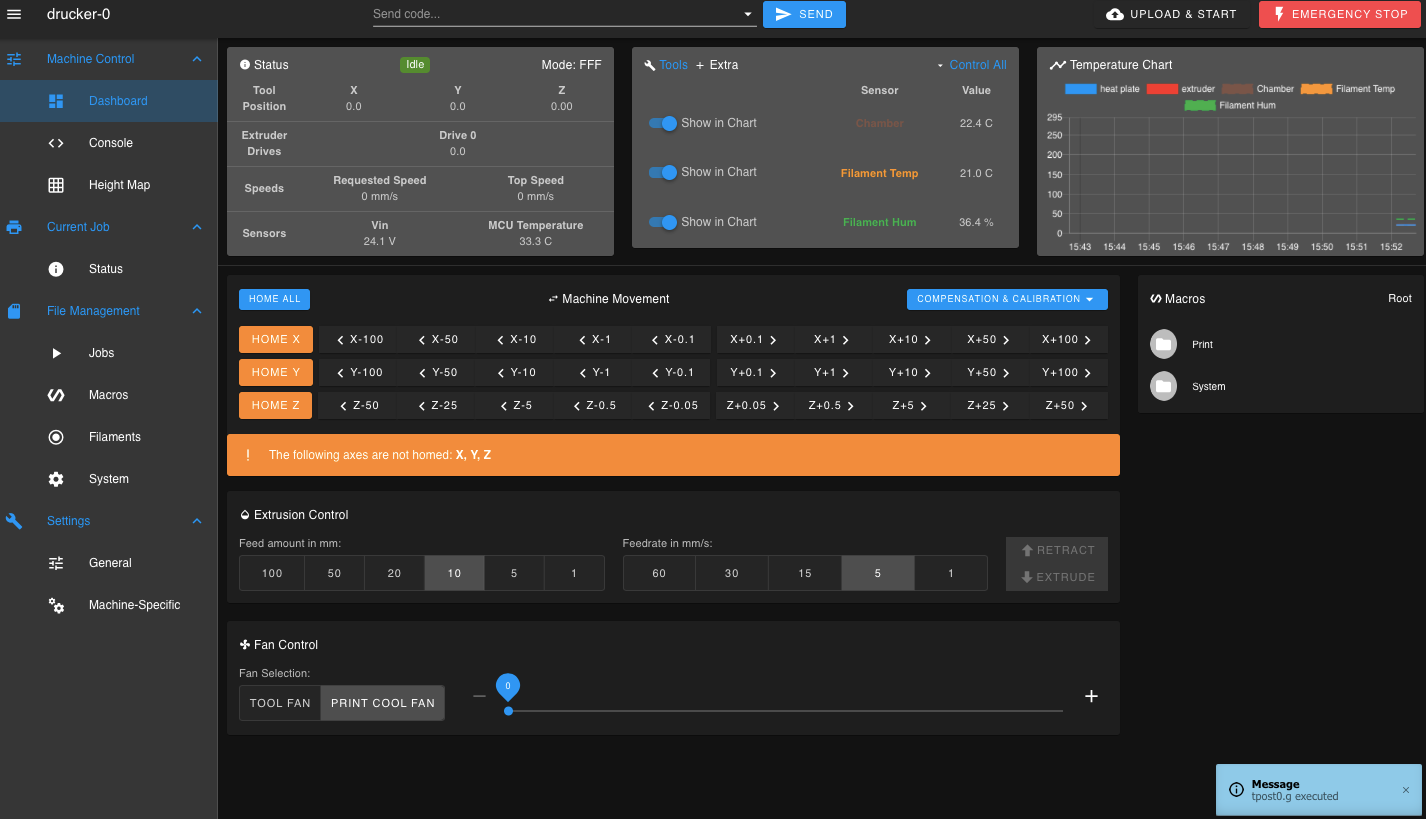
Task: Toggle Show in Chart for Chamber sensor
Action: tap(663, 123)
